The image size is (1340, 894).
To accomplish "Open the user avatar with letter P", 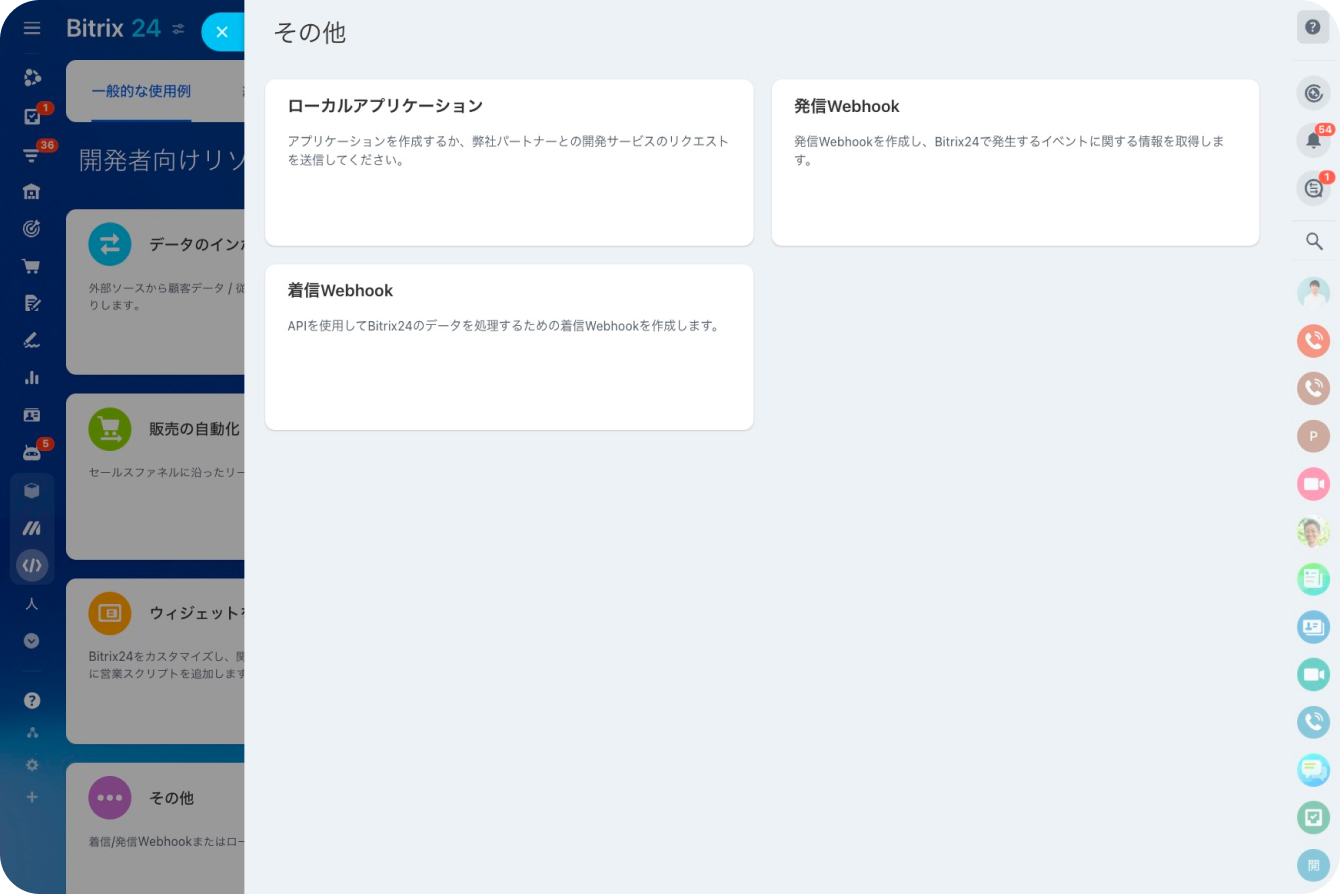I will tap(1312, 436).
